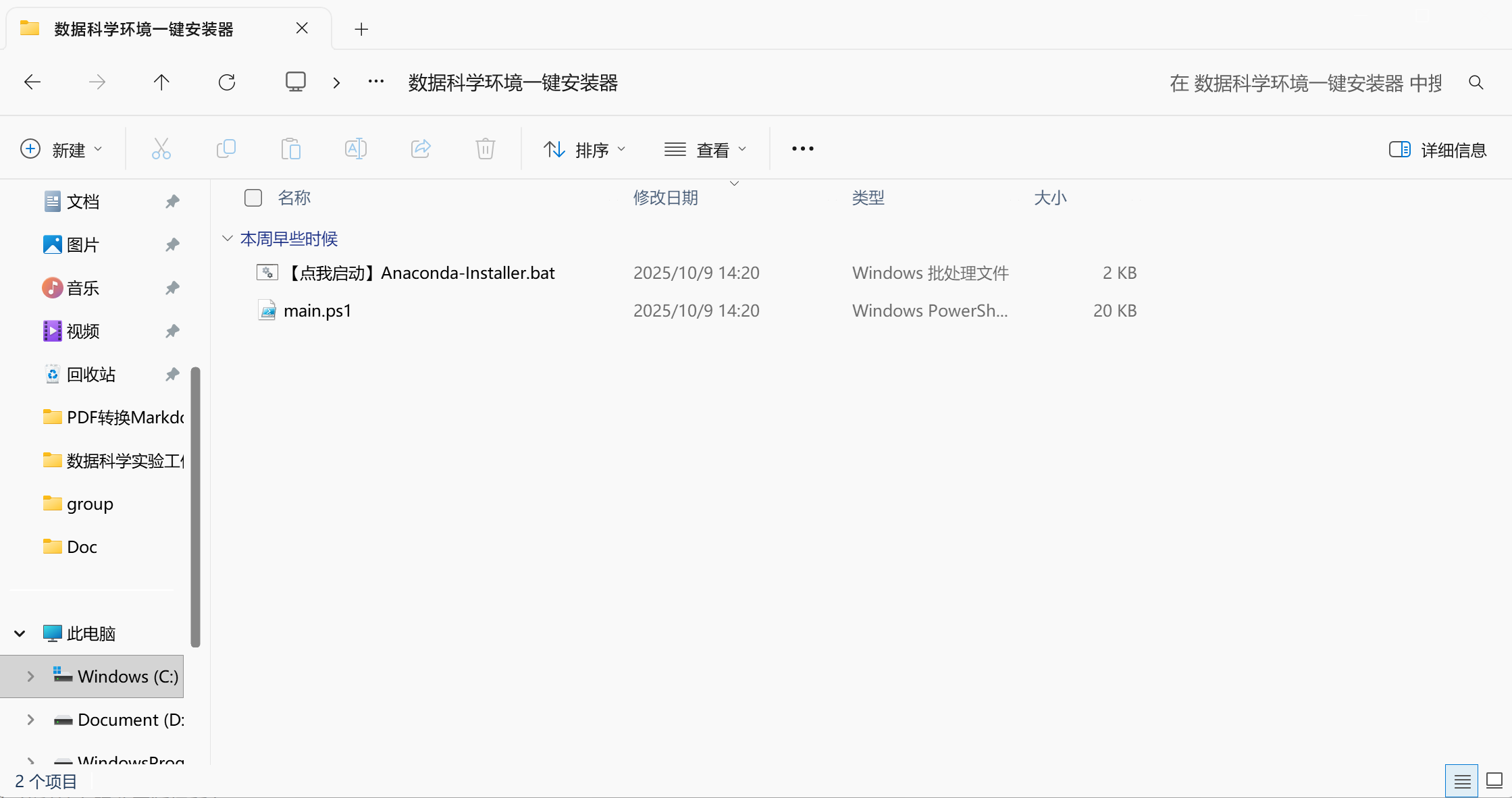The width and height of the screenshot is (1512, 798).
Task: Collapse the 此电脑 tree node
Action: tap(20, 633)
